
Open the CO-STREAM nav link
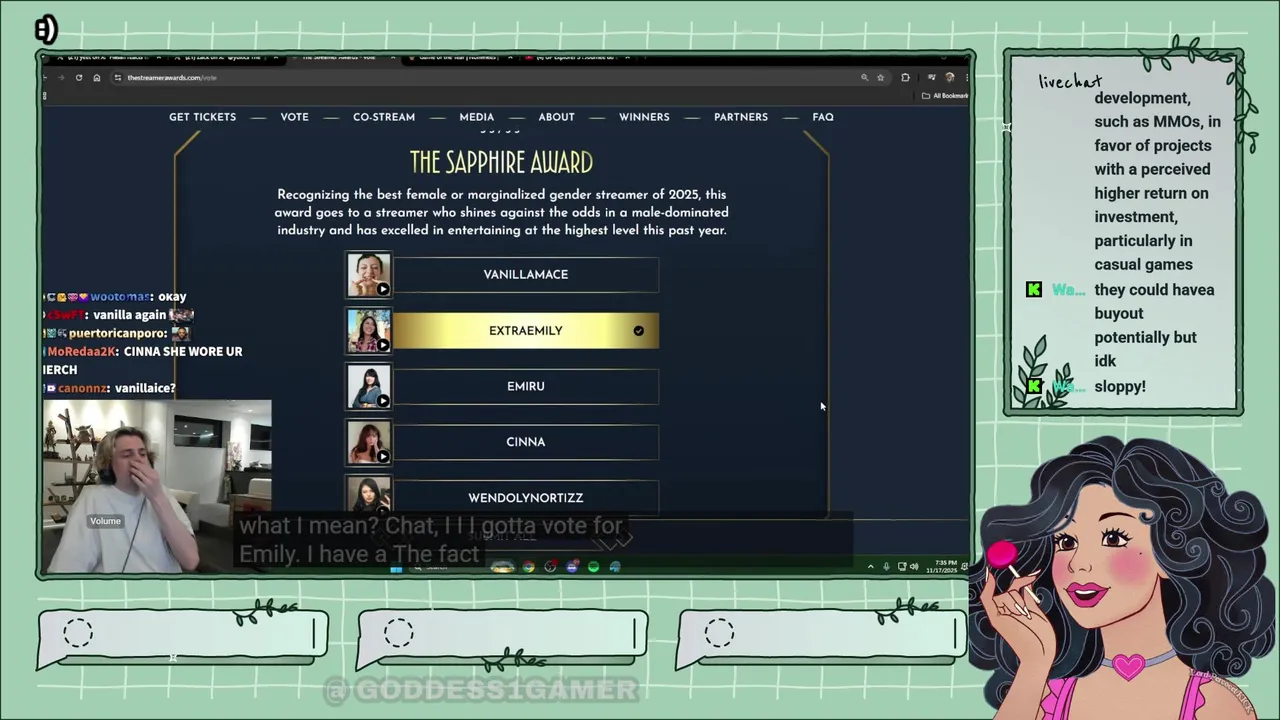[x=384, y=117]
